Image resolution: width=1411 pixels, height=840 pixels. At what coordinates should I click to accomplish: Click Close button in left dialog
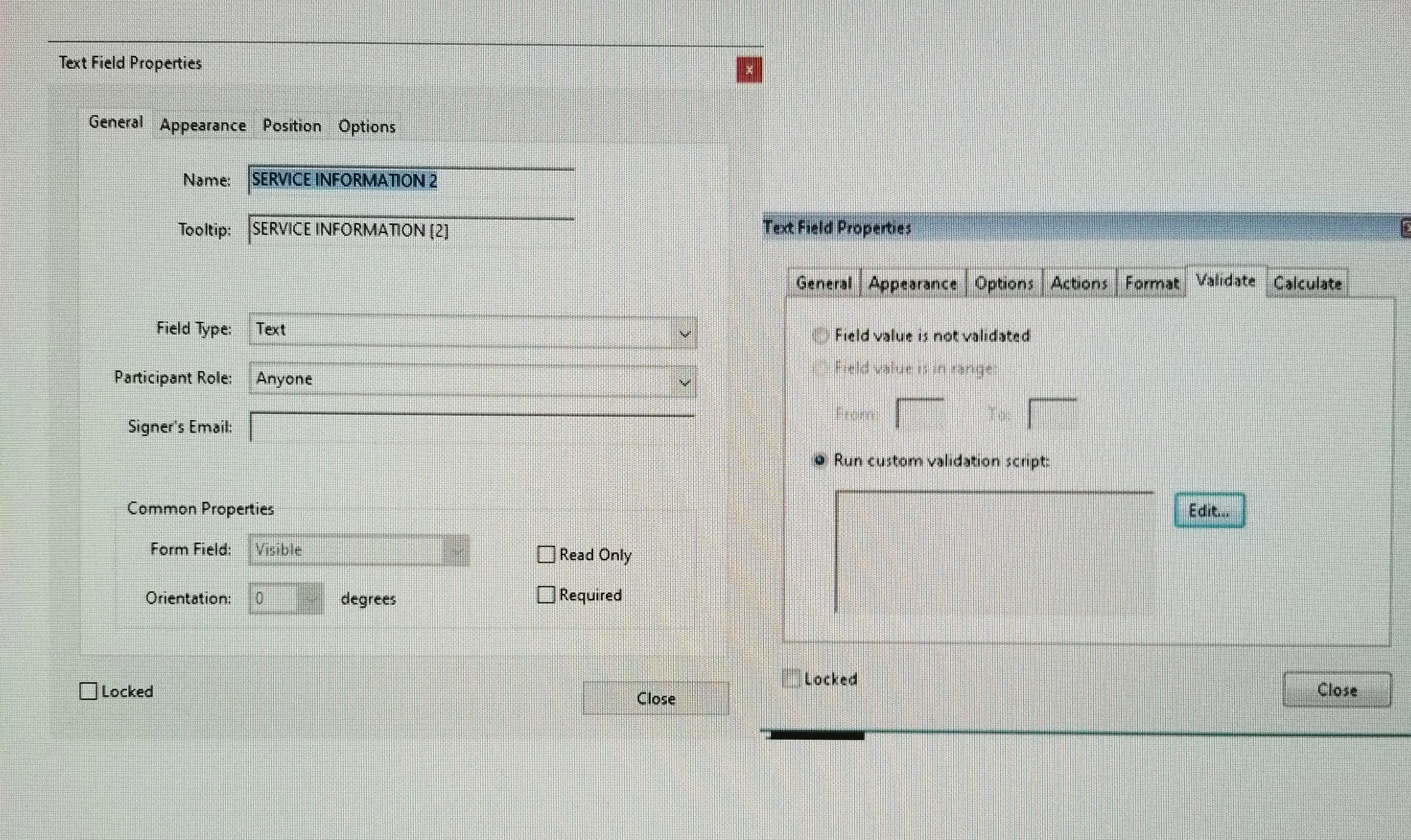coord(656,699)
